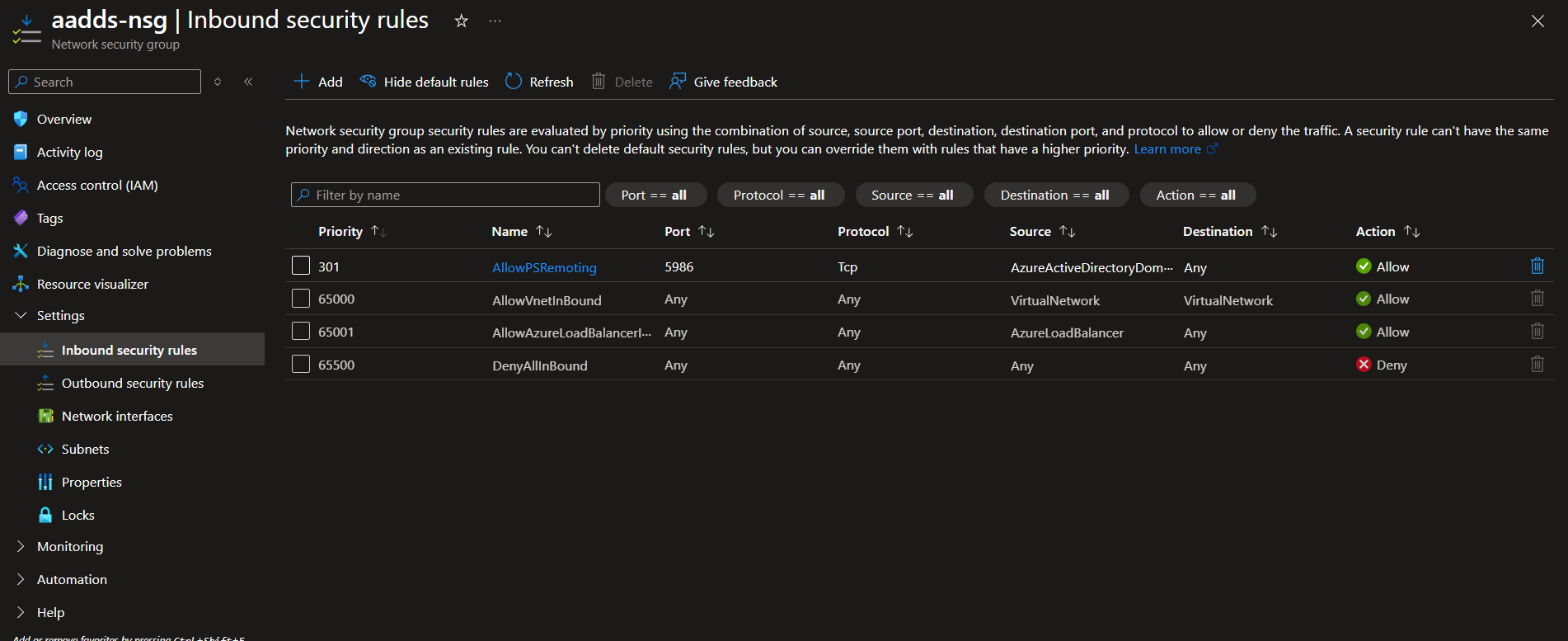Open the more options ellipsis in header
Image resolution: width=1568 pixels, height=641 pixels.
[495, 21]
